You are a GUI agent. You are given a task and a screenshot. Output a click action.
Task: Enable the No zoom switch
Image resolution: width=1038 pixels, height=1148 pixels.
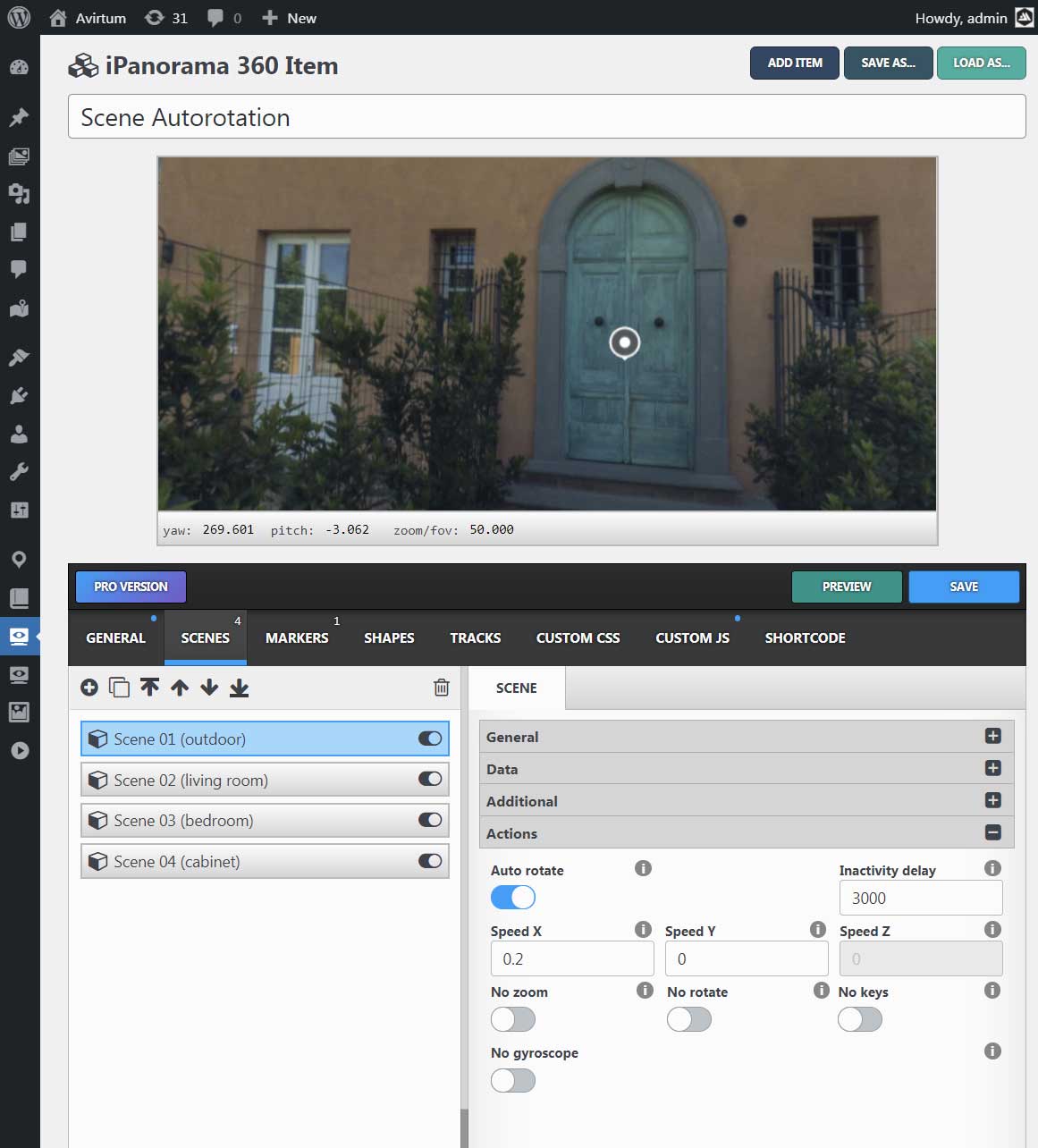tap(513, 1019)
